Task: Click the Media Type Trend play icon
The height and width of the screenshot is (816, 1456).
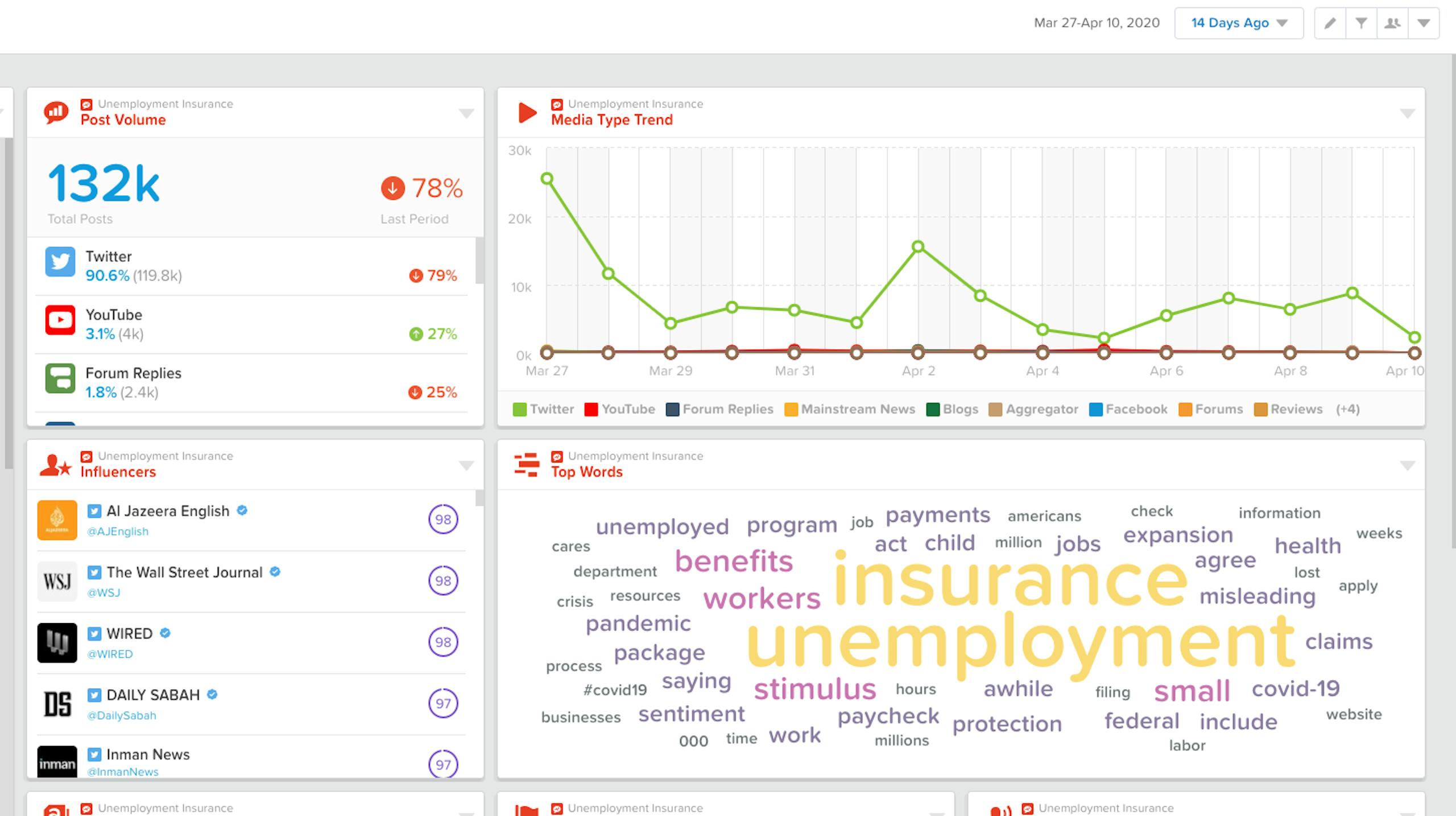Action: [527, 112]
